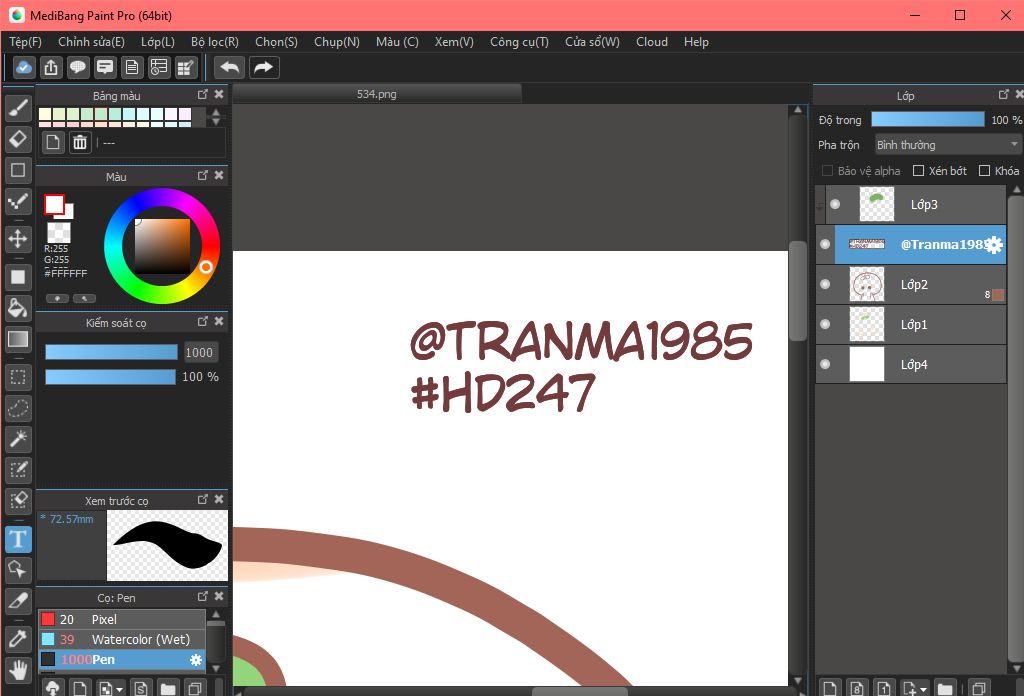Open the Công cụ(T) menu
1024x696 pixels.
click(519, 42)
